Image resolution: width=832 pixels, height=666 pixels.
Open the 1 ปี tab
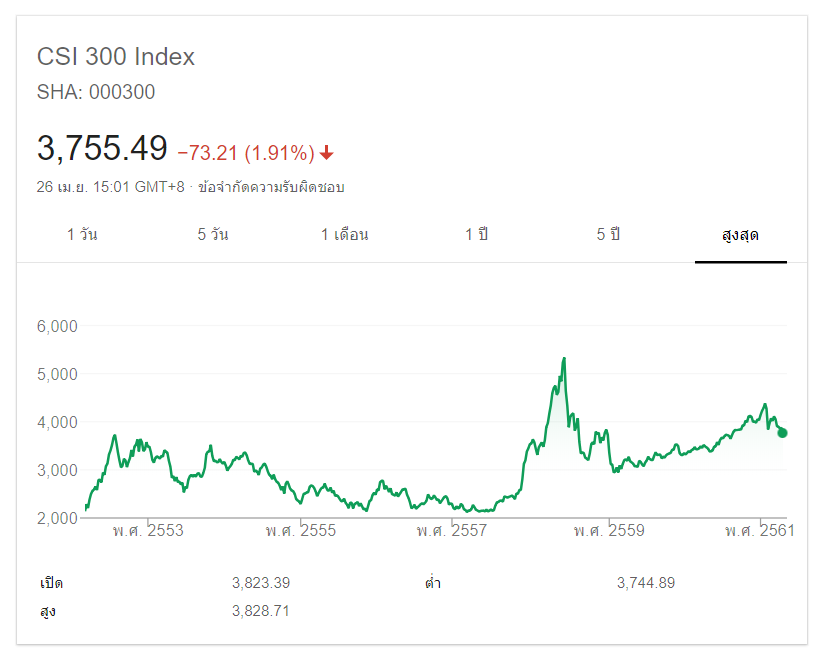click(x=476, y=235)
